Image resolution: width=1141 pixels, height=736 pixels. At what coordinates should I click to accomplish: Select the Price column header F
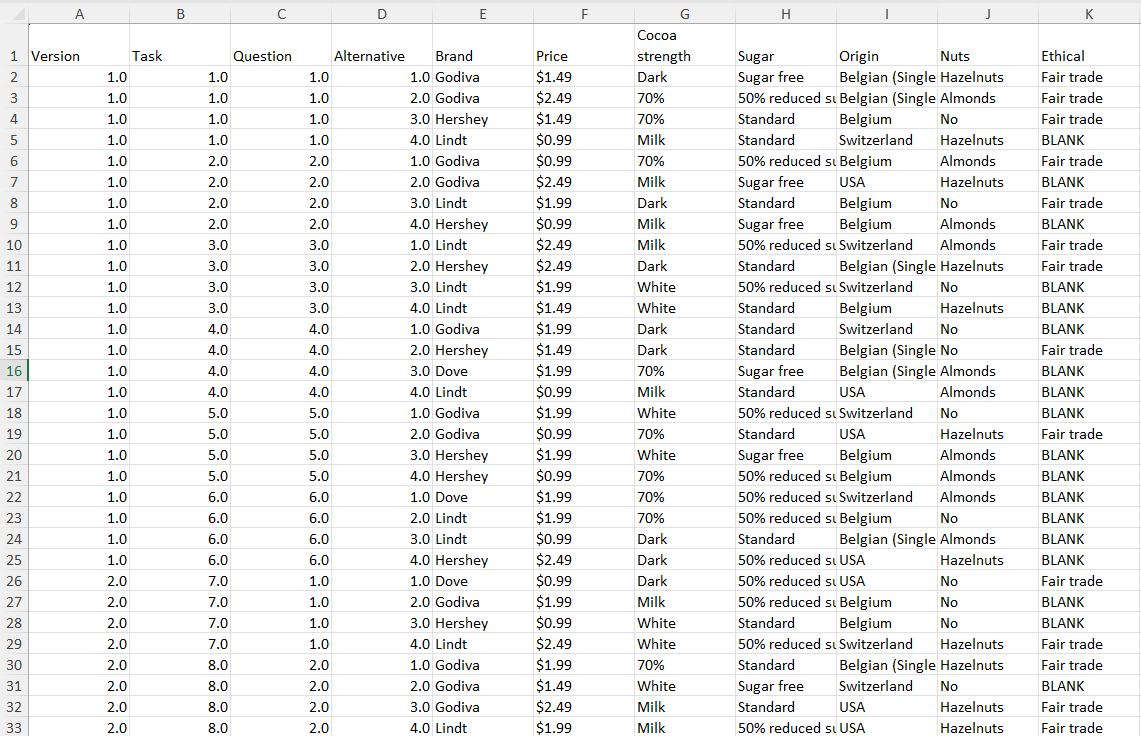584,13
